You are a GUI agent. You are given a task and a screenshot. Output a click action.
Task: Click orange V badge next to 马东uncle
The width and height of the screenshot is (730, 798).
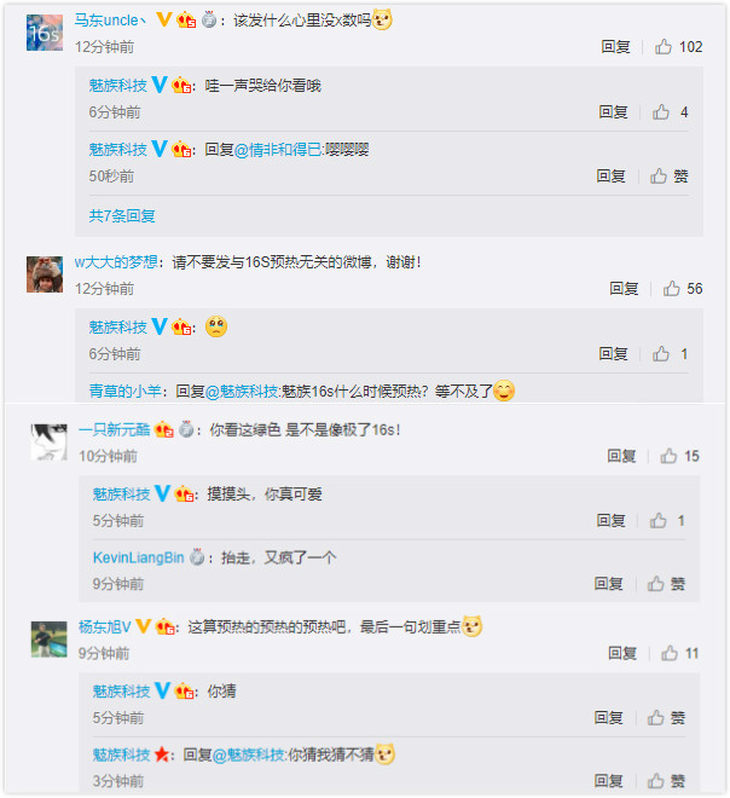(164, 20)
